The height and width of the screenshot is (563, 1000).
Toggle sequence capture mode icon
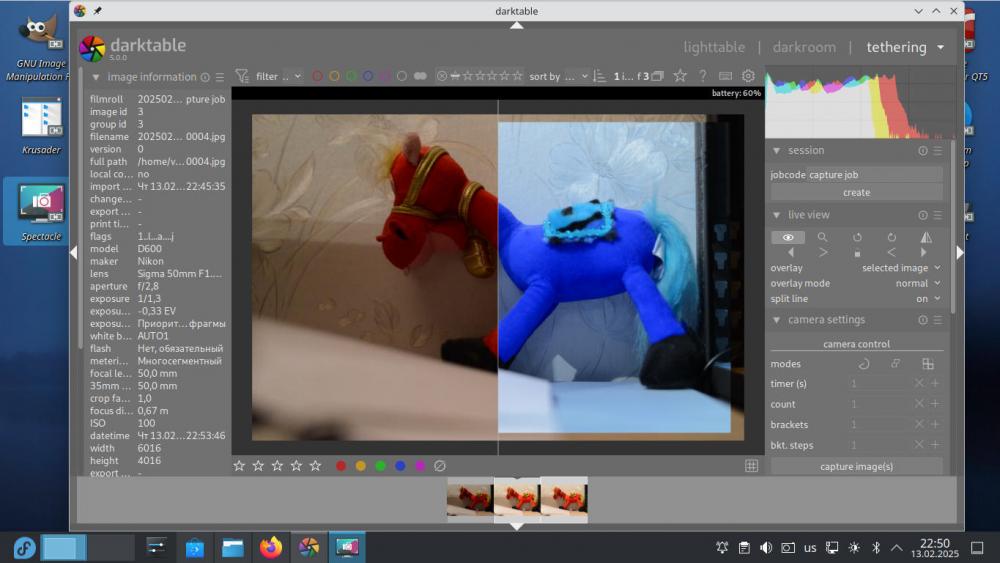(895, 364)
